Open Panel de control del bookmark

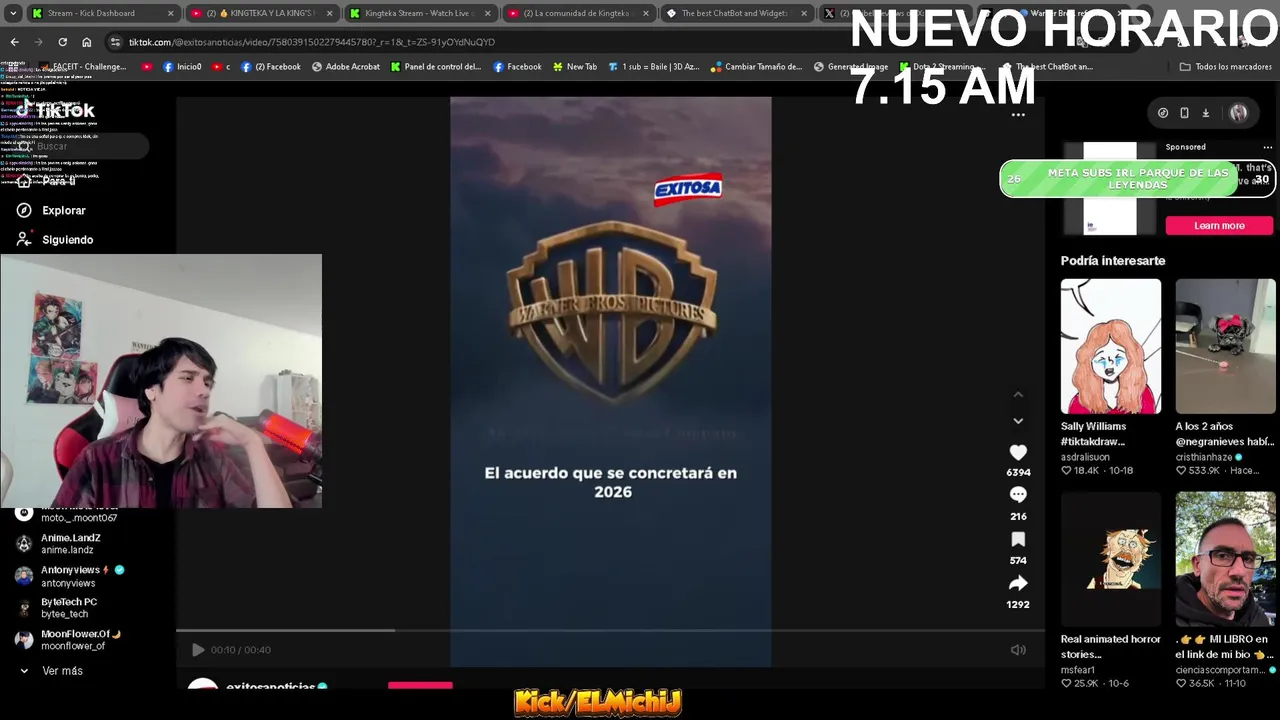pyautogui.click(x=436, y=67)
